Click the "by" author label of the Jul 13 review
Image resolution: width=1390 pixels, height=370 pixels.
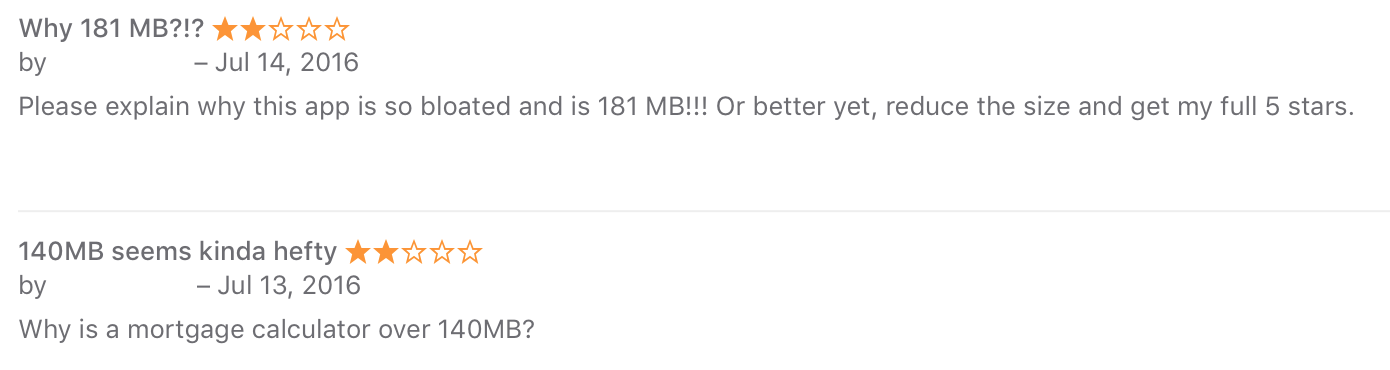click(32, 287)
